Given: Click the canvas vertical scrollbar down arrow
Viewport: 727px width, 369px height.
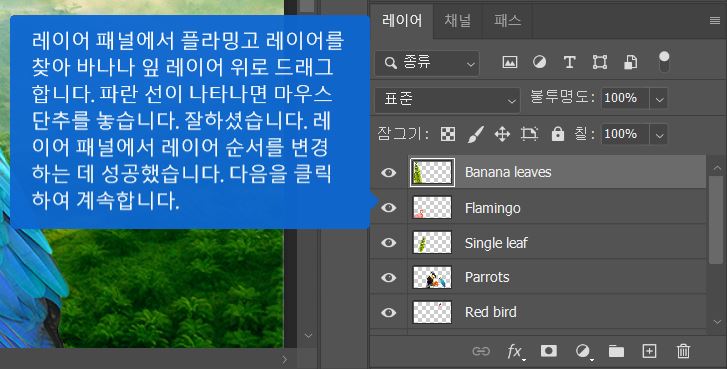Looking at the screenshot, I should (x=308, y=335).
